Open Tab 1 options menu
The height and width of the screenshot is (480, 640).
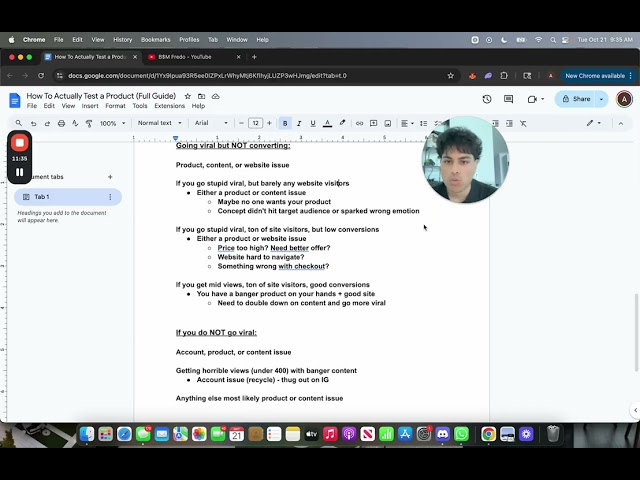[110, 197]
